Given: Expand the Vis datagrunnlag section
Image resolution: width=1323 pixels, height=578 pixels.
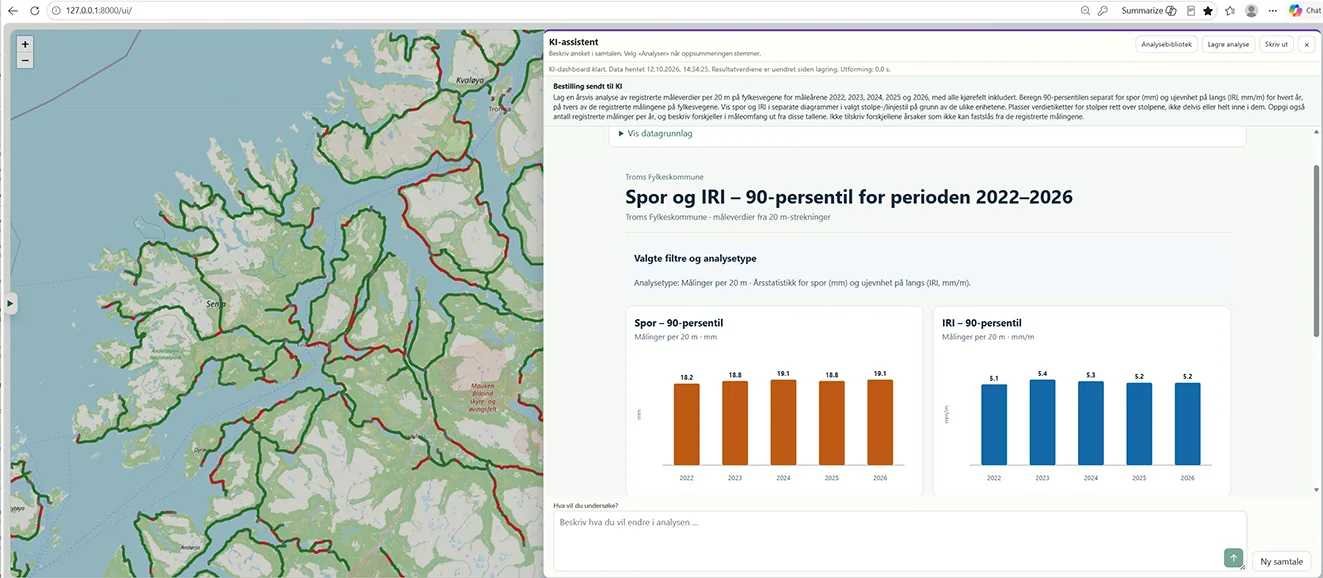Looking at the screenshot, I should click(655, 133).
